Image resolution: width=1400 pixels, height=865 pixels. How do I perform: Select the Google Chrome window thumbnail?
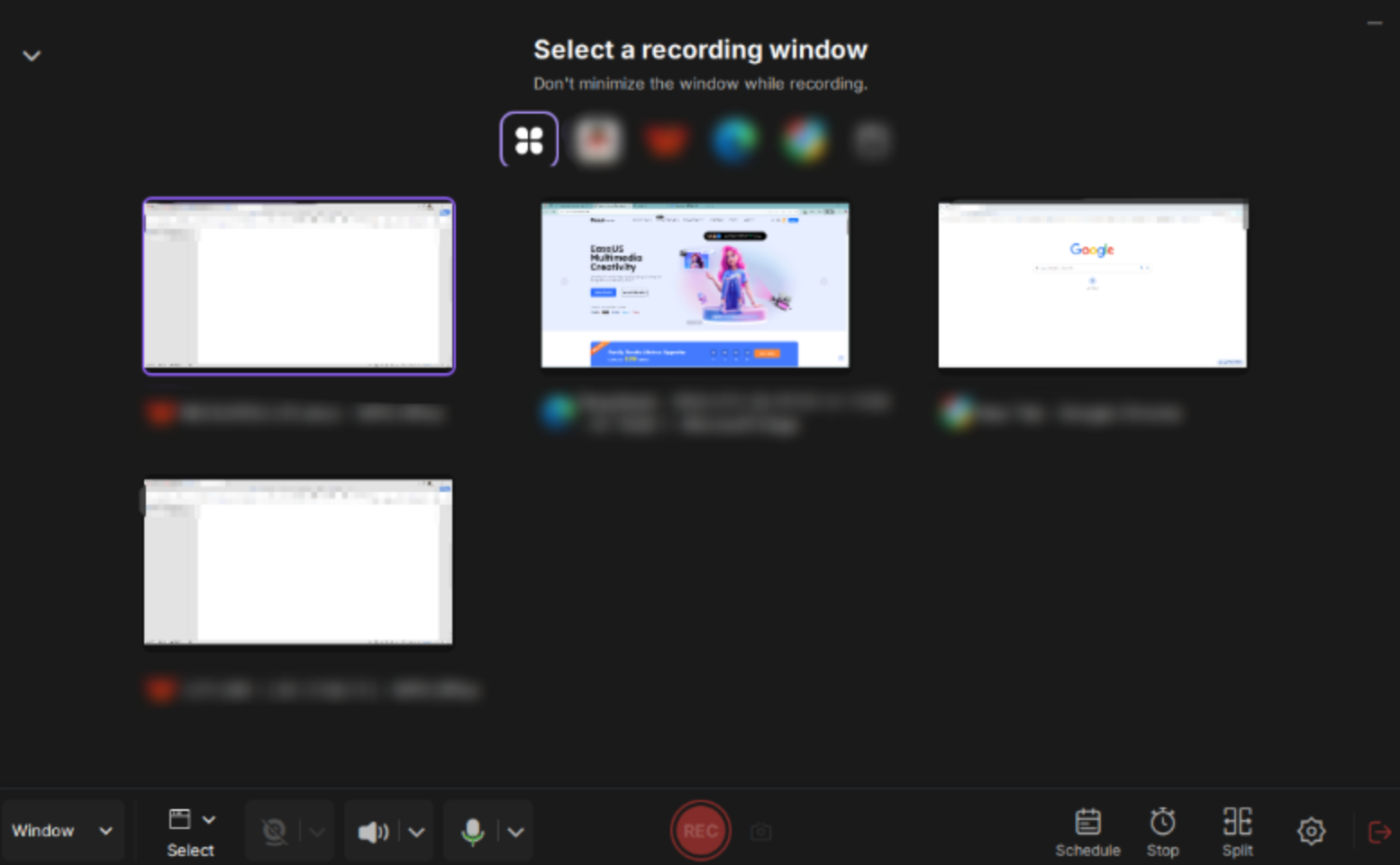tap(1091, 284)
